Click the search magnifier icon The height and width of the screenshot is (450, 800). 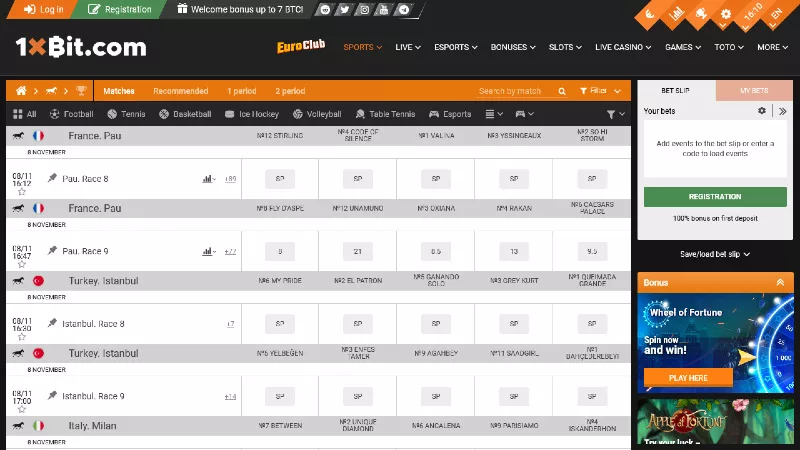click(x=562, y=91)
